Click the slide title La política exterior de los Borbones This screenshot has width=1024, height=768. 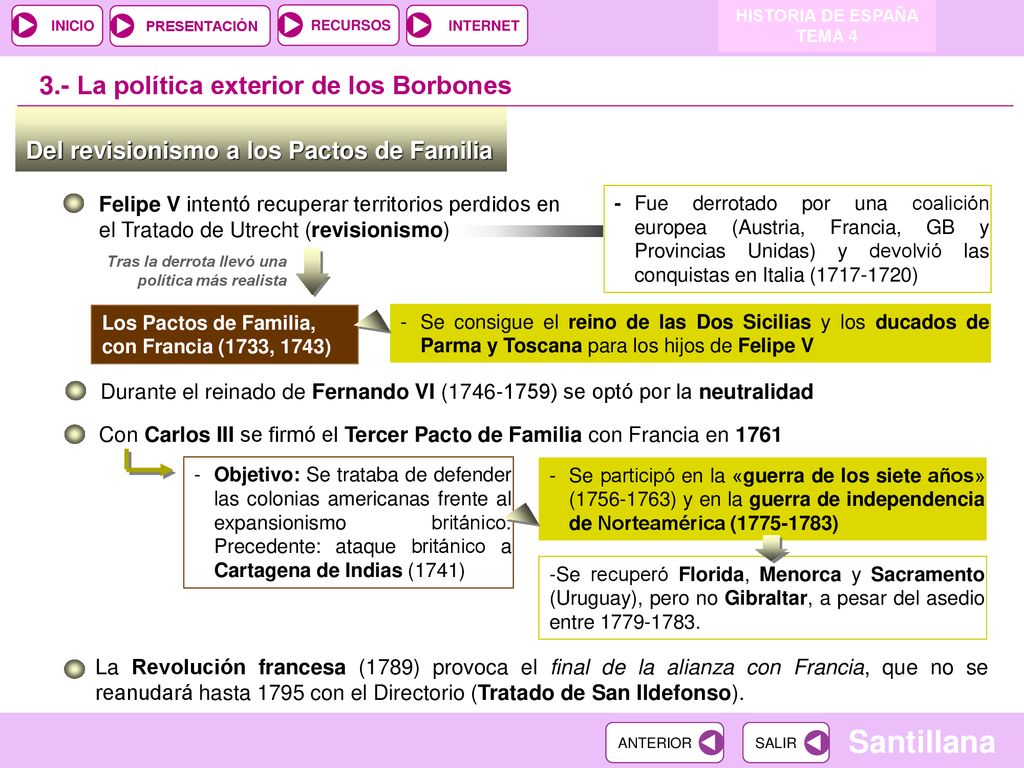[275, 86]
